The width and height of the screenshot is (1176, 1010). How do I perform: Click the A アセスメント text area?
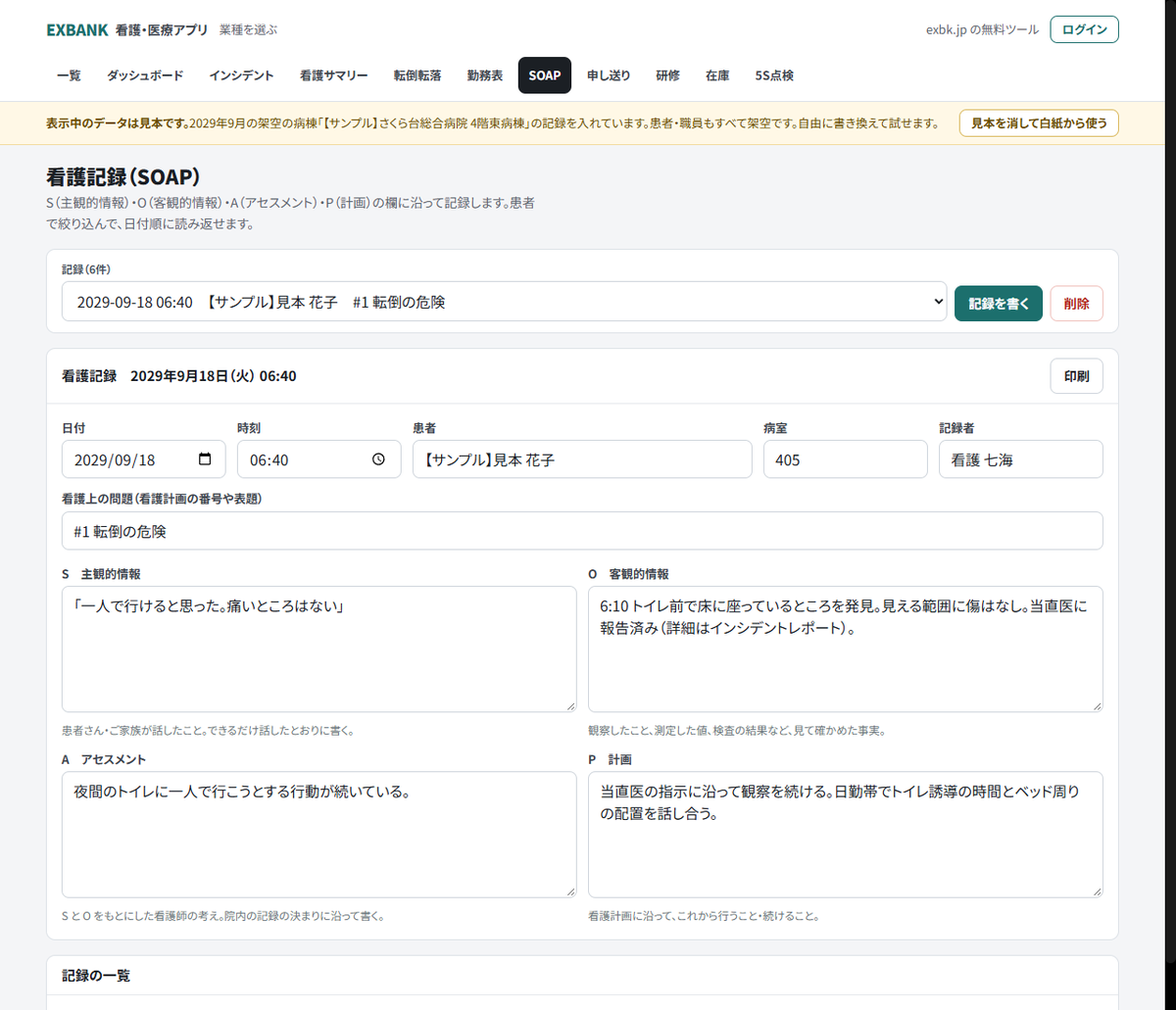pos(319,835)
